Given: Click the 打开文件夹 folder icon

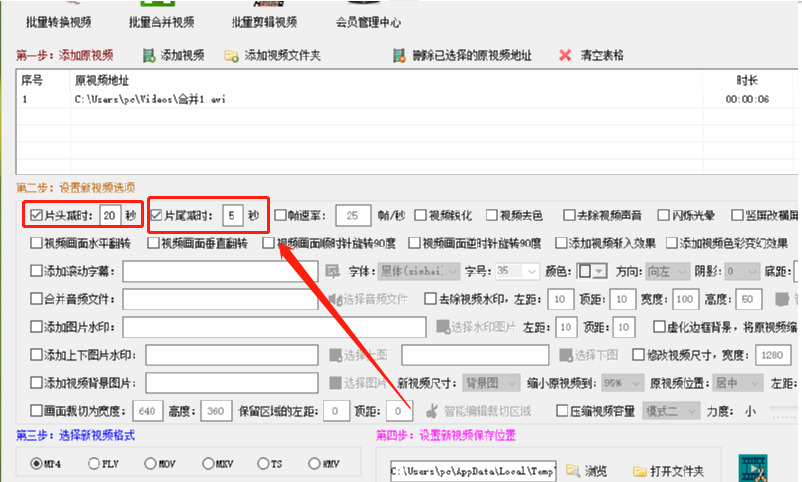Looking at the screenshot, I should 639,471.
